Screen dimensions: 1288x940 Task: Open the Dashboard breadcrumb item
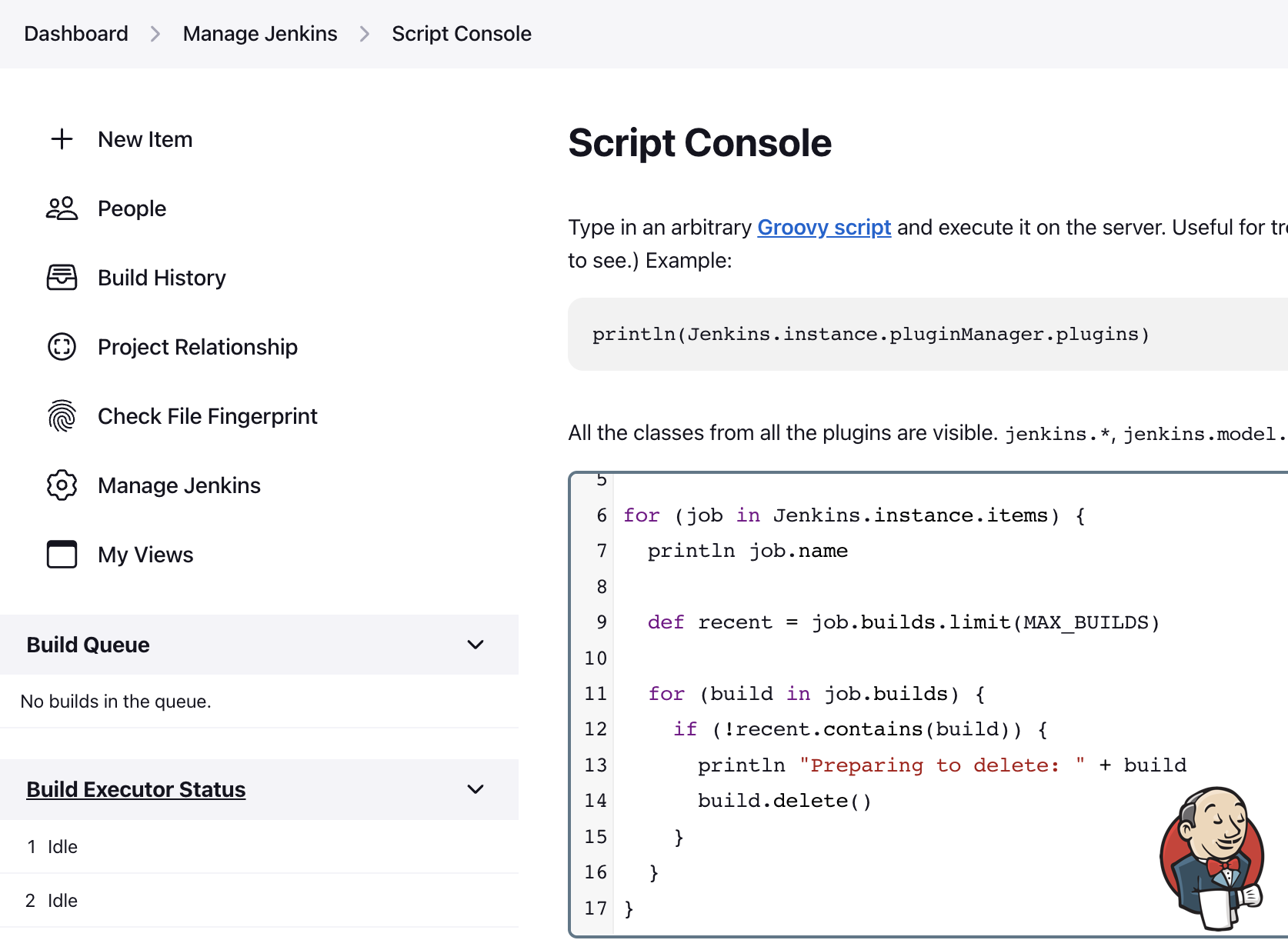[75, 33]
